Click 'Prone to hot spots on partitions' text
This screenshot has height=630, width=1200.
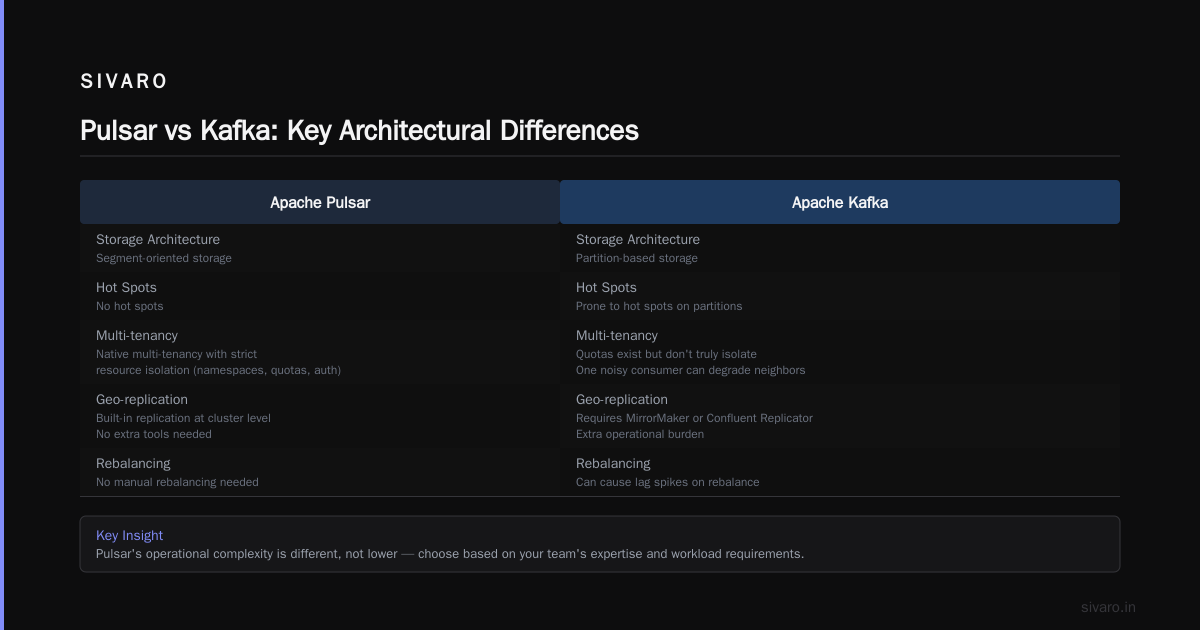[x=659, y=306]
